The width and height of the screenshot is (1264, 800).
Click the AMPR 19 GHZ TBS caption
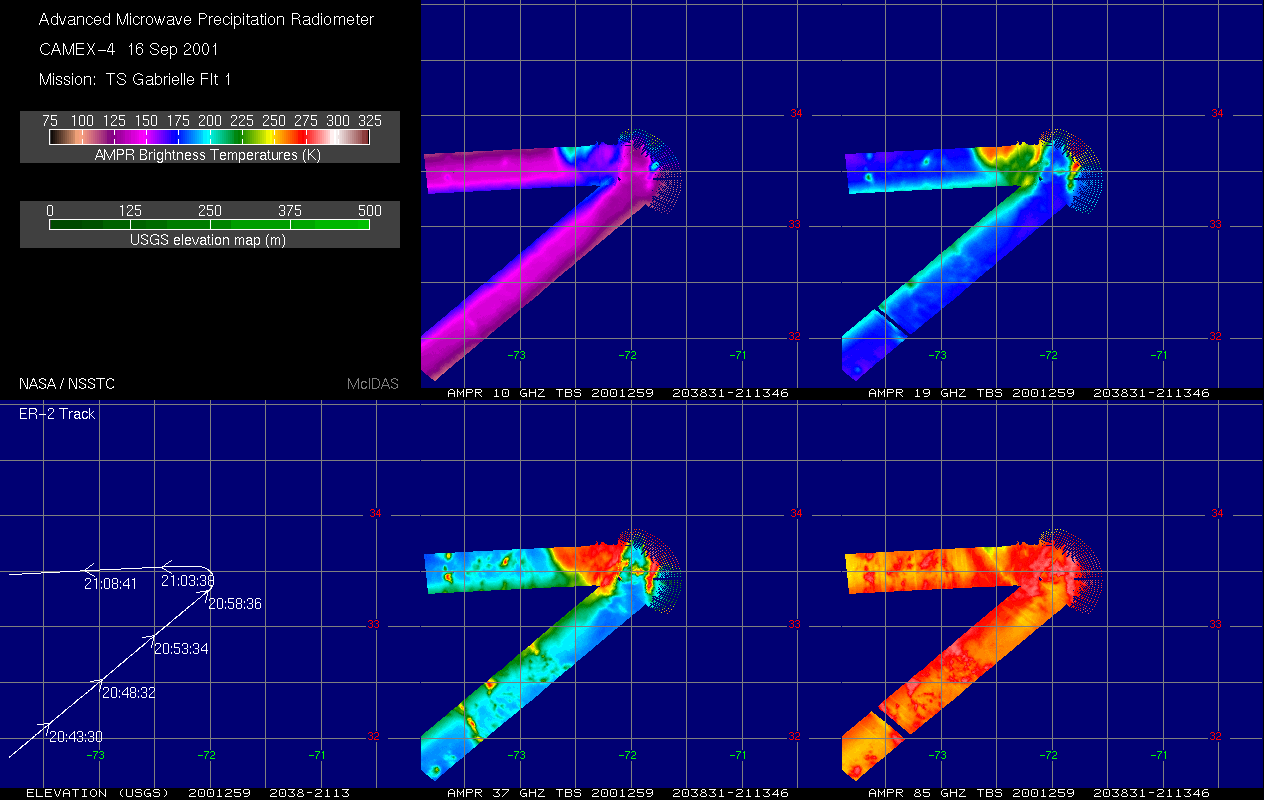click(x=1038, y=393)
